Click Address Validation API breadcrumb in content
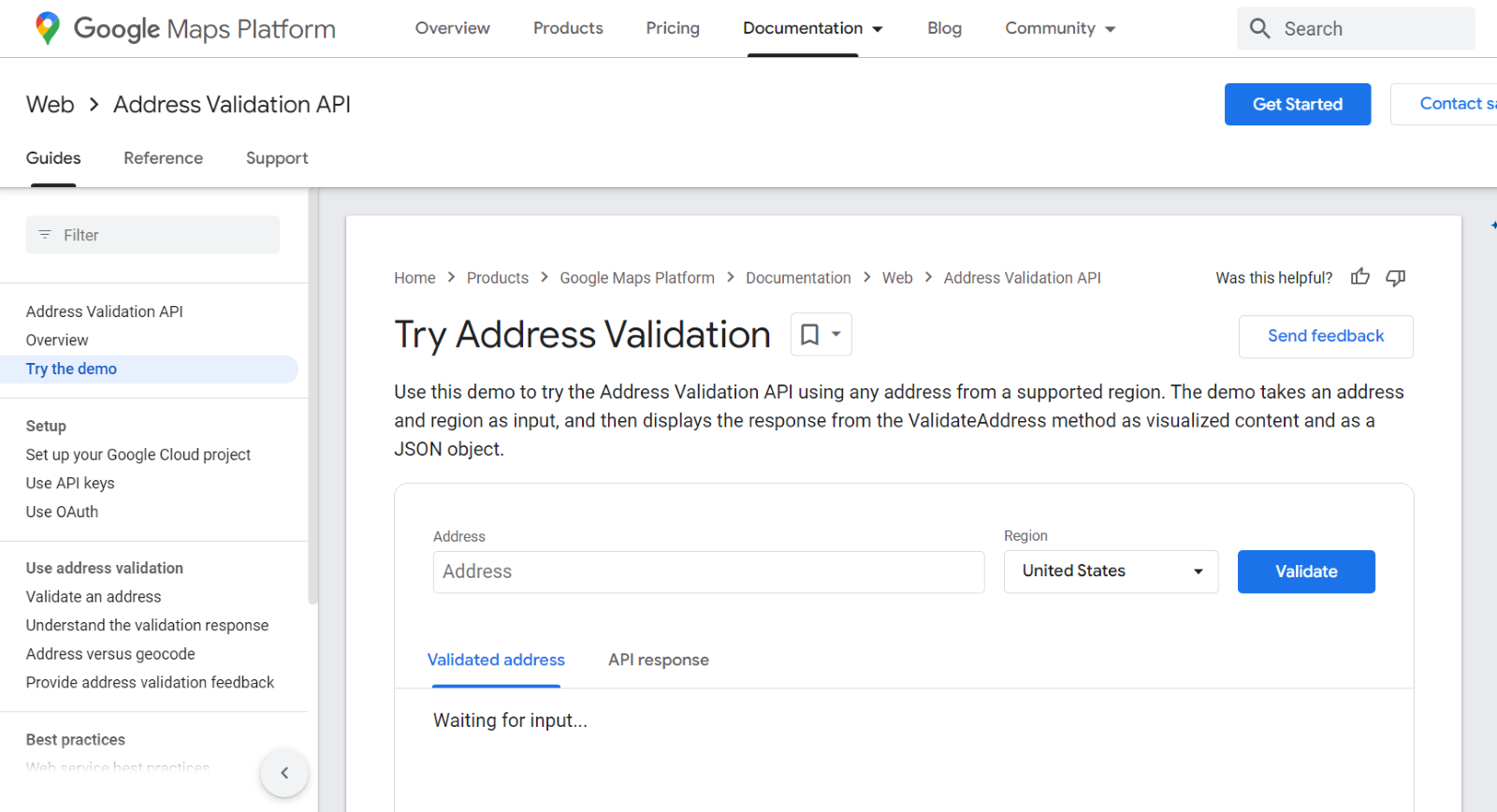The height and width of the screenshot is (812, 1497). coord(1022,278)
